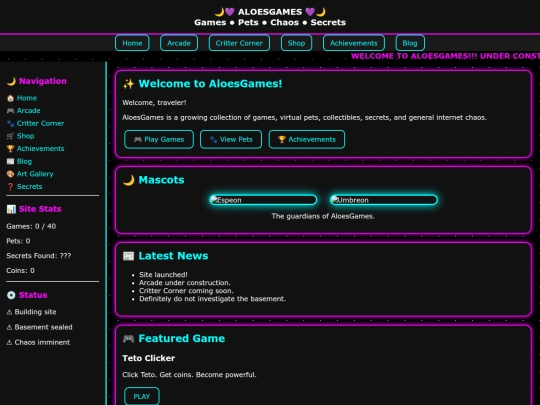Screen dimensions: 540x405
Task: Click the gamepad icon by Featured Game
Action: 128,339
